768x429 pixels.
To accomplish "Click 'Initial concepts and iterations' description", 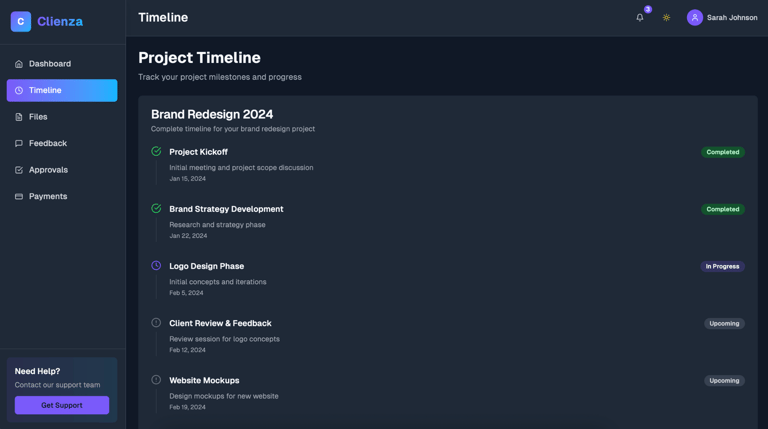I will (x=218, y=282).
